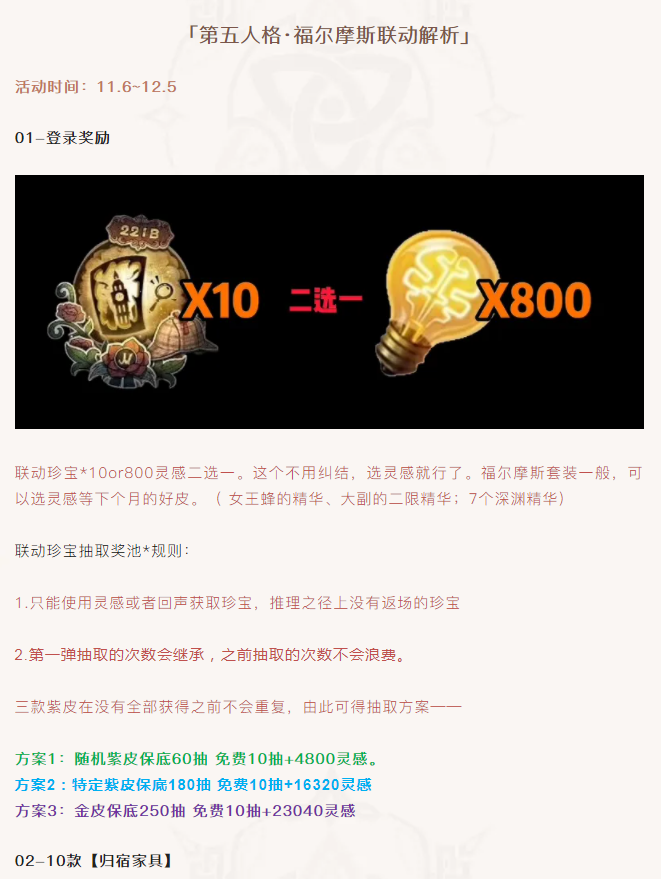661x879 pixels.
Task: Select the 01-登录奖励 section heading
Action: point(62,138)
